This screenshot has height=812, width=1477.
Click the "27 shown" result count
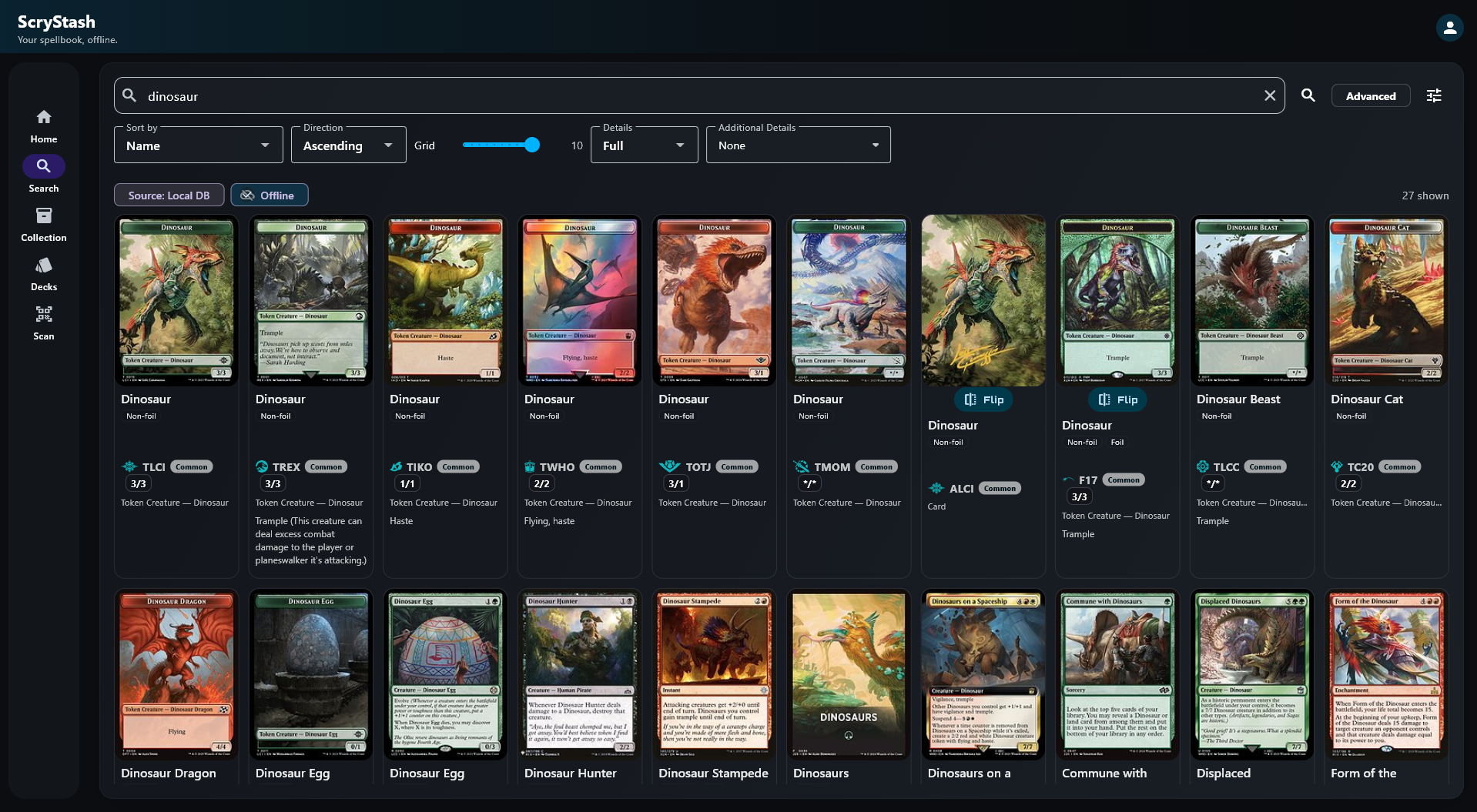click(x=1425, y=195)
